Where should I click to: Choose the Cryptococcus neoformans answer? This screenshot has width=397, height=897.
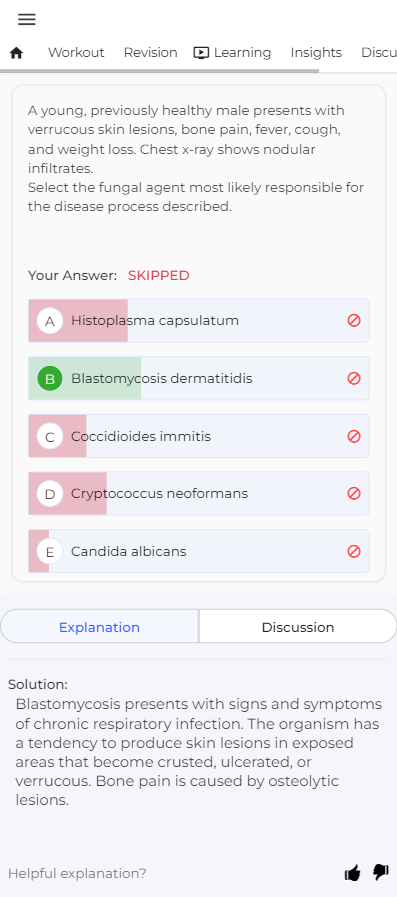pos(198,493)
